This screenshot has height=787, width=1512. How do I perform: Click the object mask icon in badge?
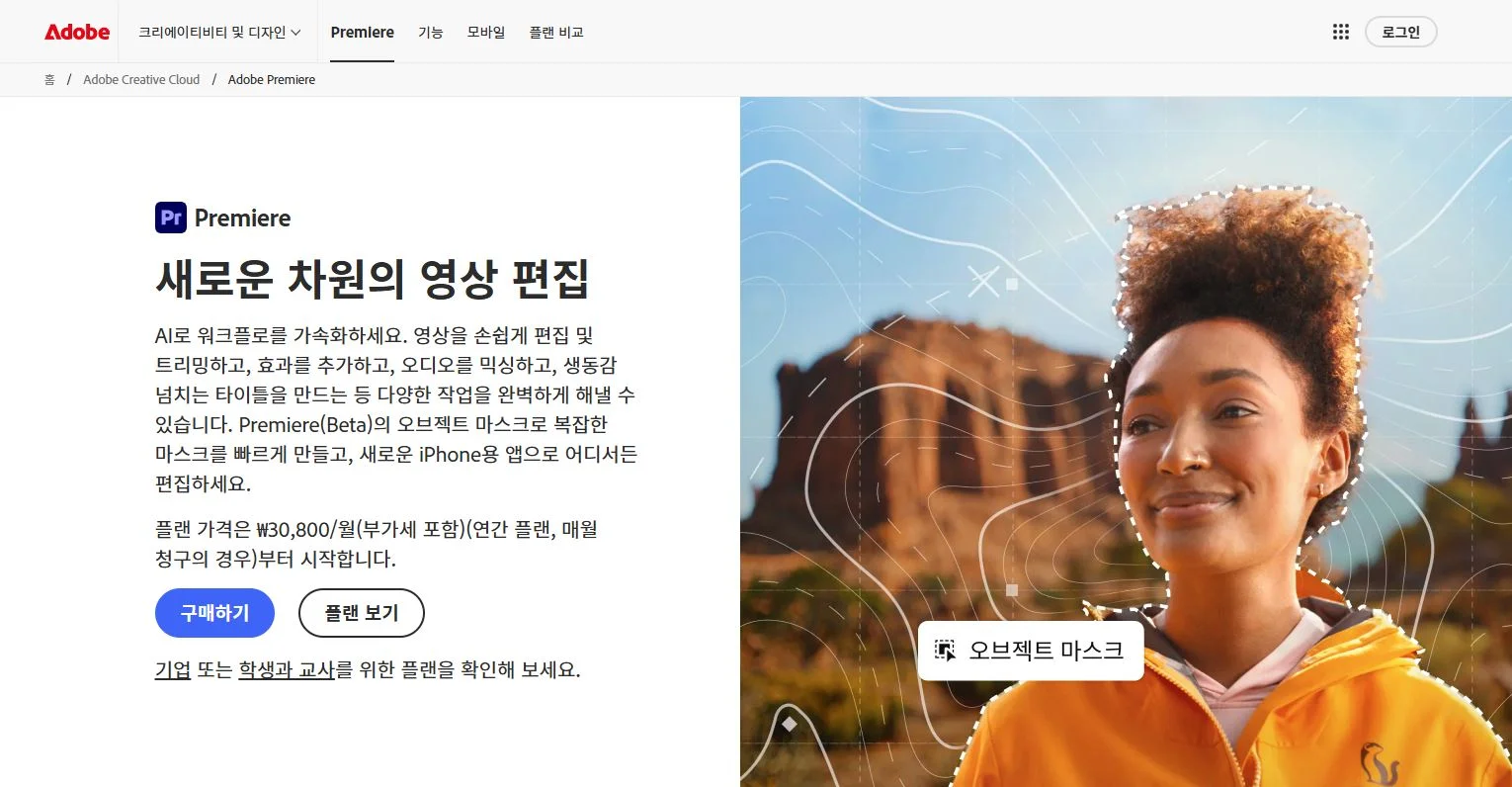pyautogui.click(x=945, y=651)
